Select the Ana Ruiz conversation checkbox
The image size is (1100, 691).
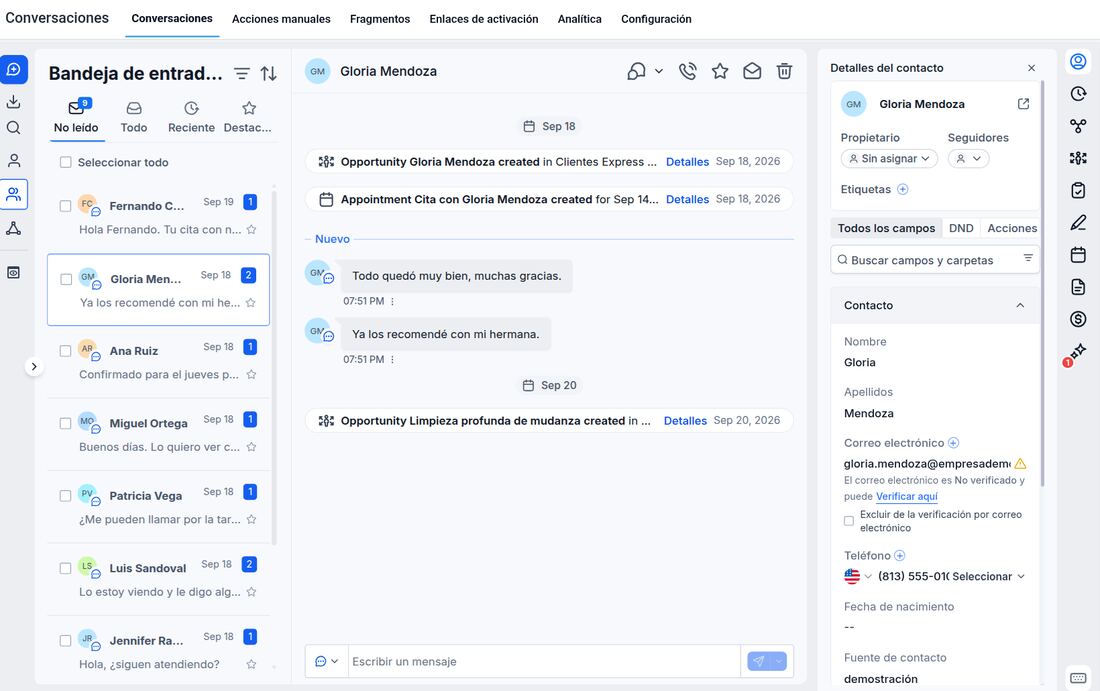click(x=65, y=351)
